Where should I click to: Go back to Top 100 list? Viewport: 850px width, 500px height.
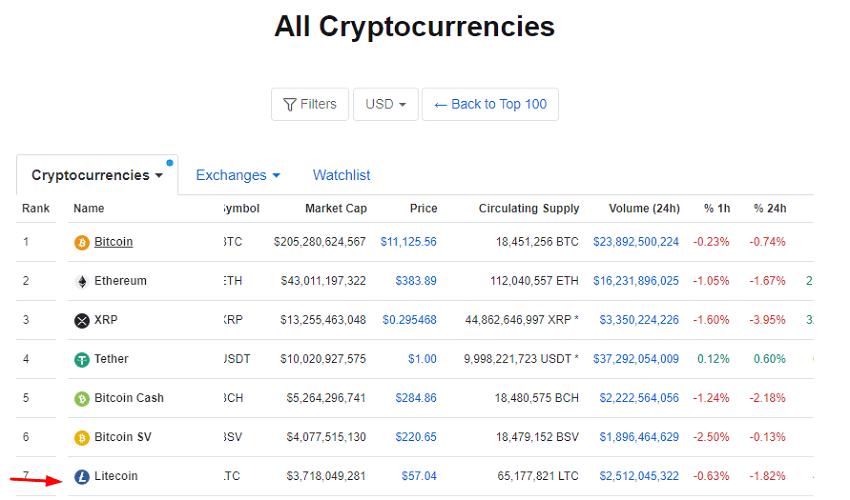491,104
